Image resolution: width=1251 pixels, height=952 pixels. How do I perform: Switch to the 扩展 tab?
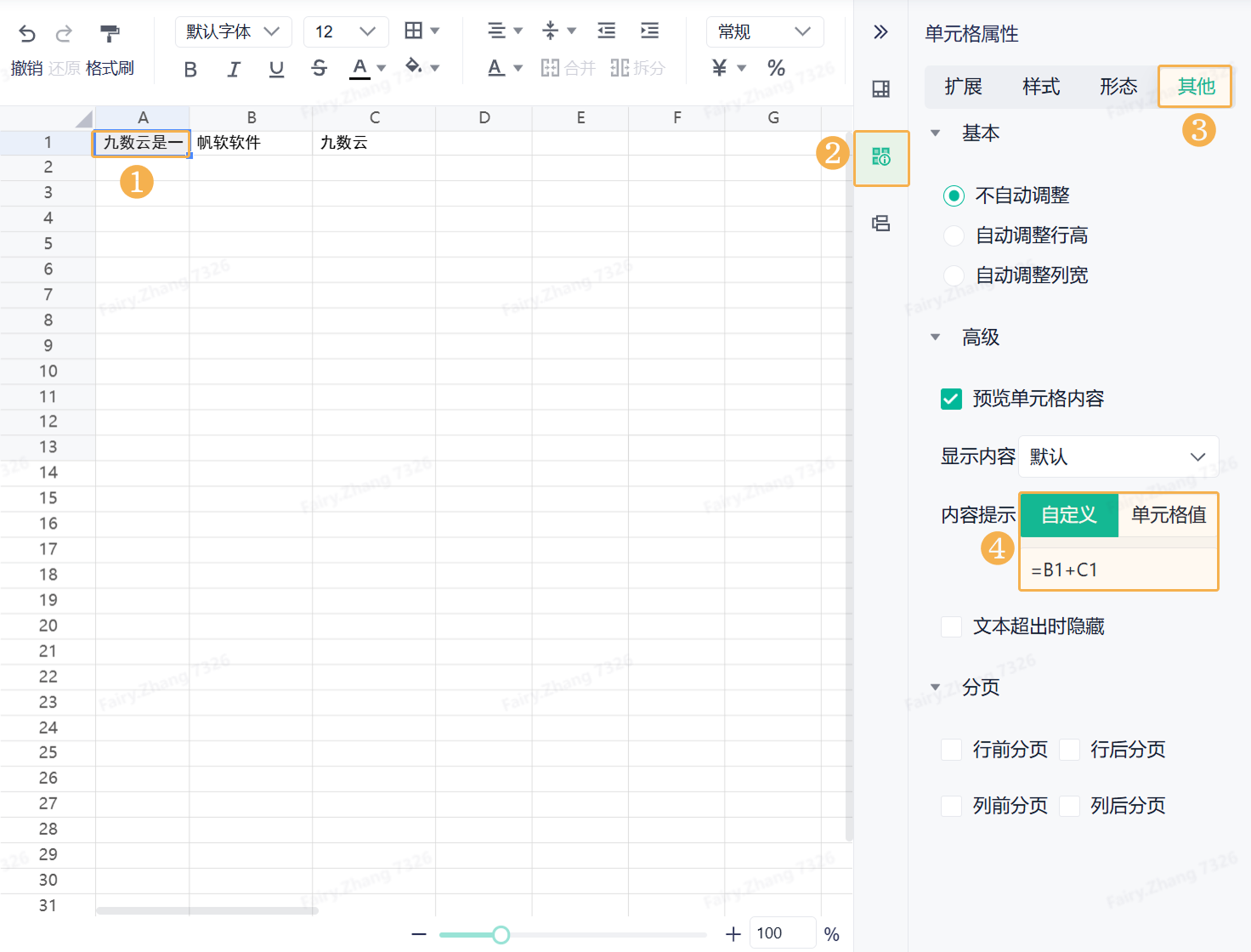pyautogui.click(x=963, y=87)
